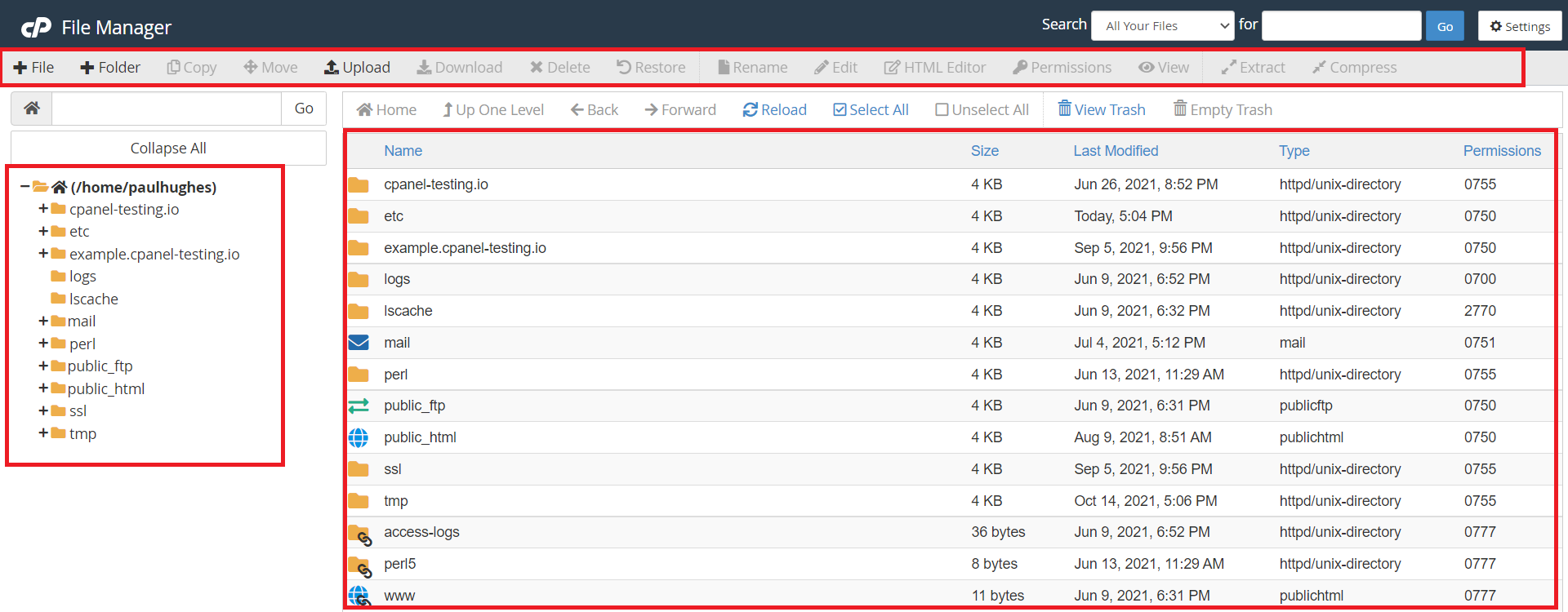1568x612 pixels.
Task: Open the All Your Files search dropdown
Action: 1162,26
